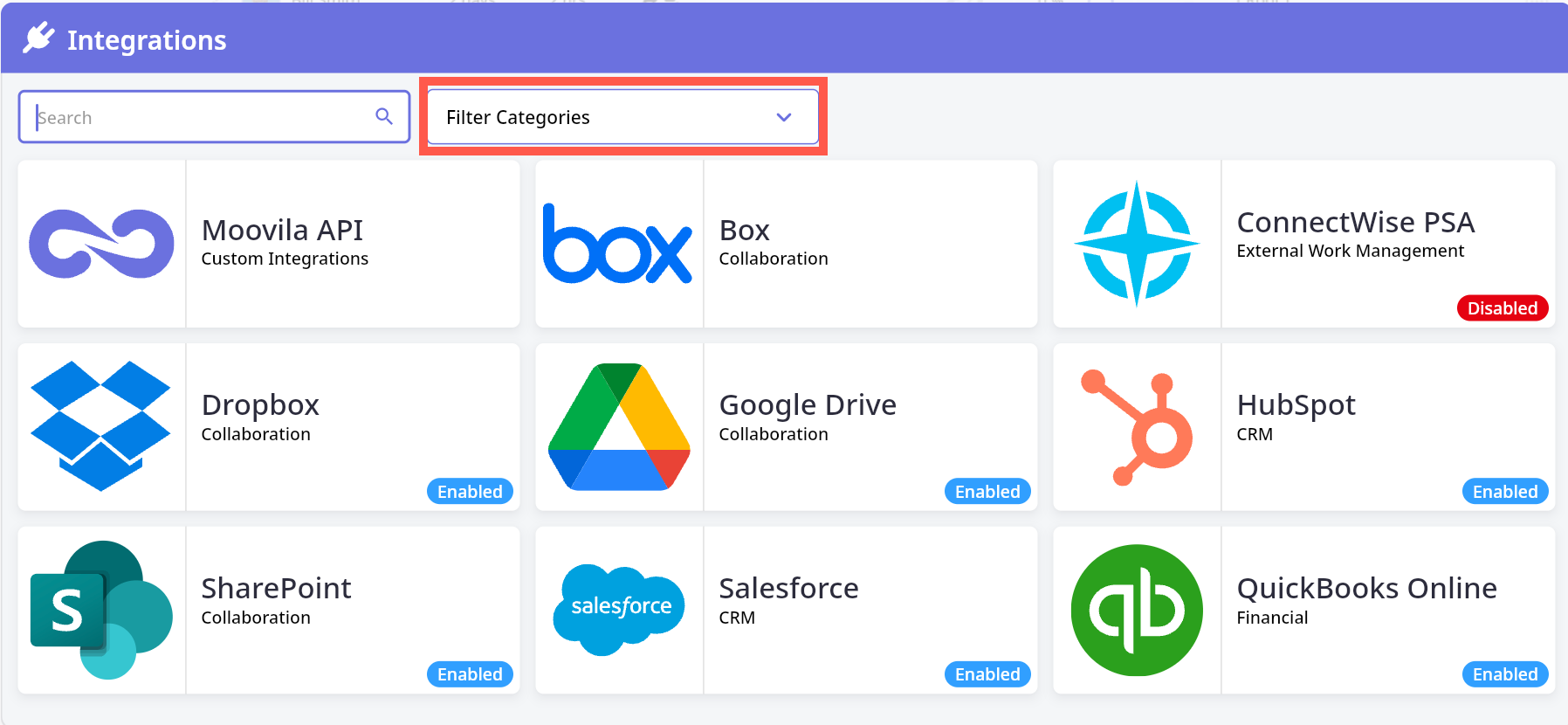The image size is (1568, 725).
Task: Click the HubSpot sprocket logo
Action: click(x=1137, y=427)
